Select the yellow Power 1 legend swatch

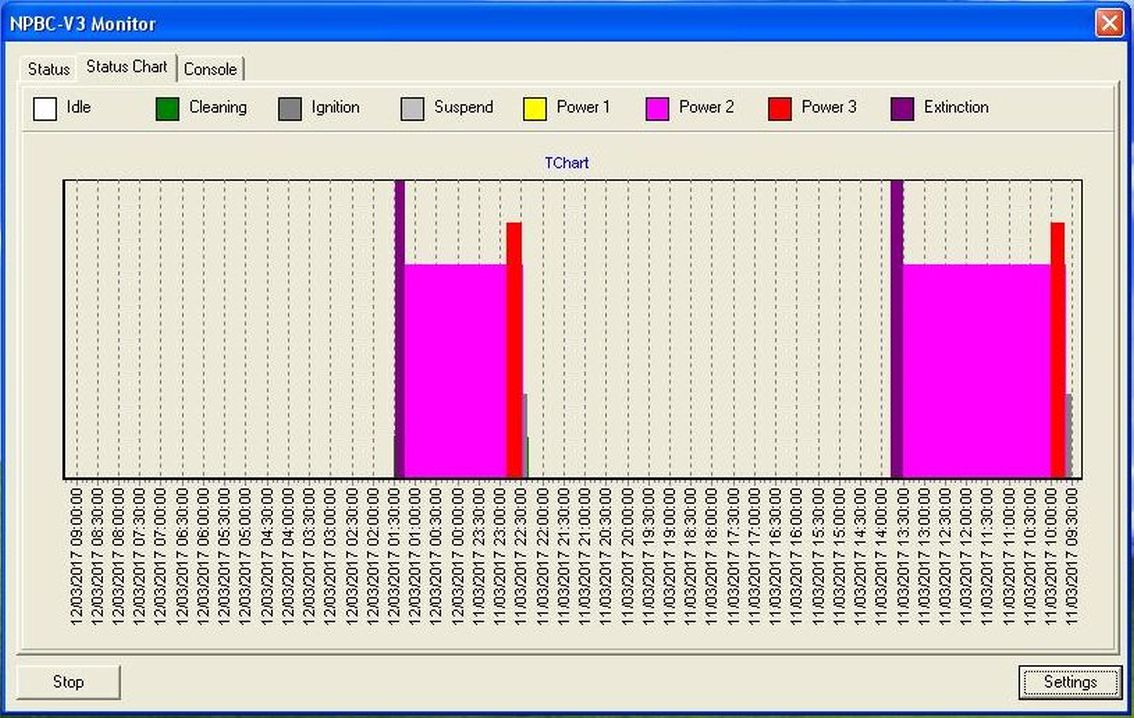point(535,108)
